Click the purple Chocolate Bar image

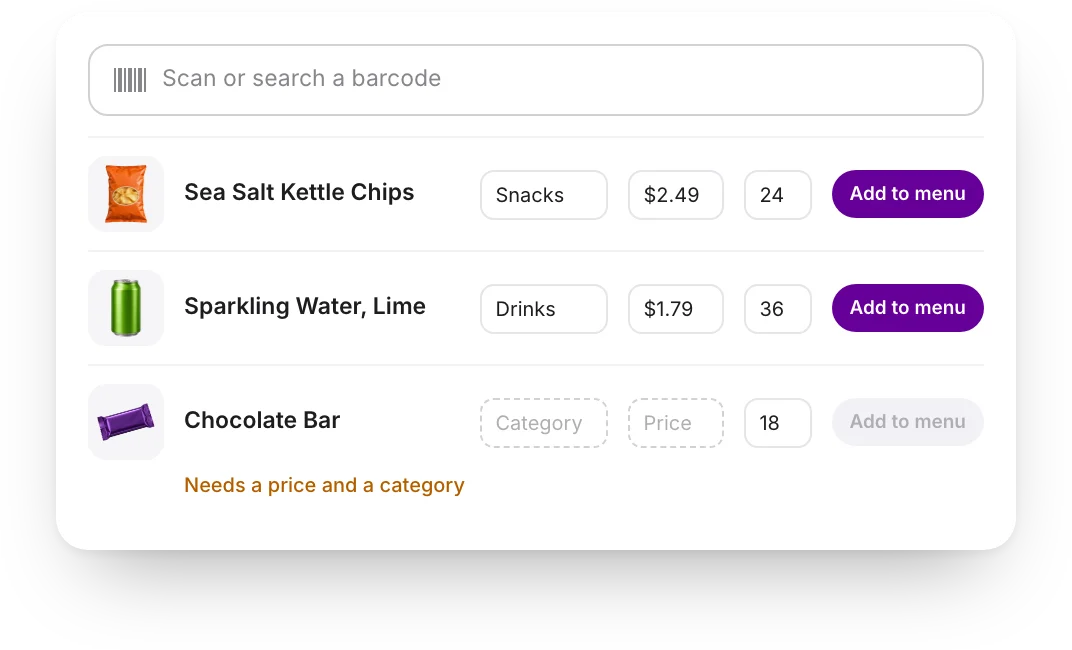126,422
